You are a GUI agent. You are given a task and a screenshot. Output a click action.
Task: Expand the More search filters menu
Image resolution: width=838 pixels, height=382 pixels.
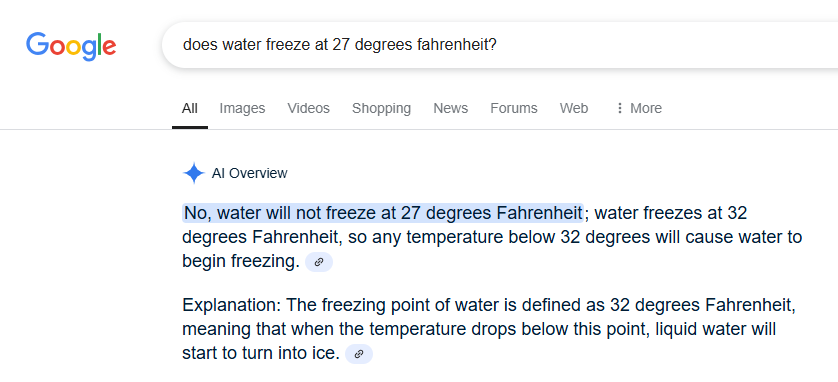pos(639,108)
